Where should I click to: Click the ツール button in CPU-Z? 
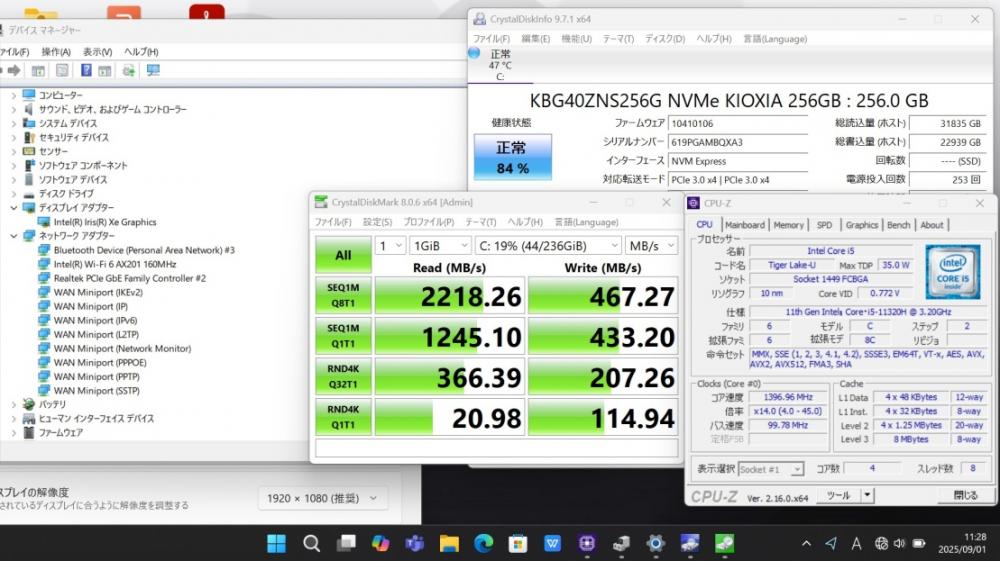point(837,495)
